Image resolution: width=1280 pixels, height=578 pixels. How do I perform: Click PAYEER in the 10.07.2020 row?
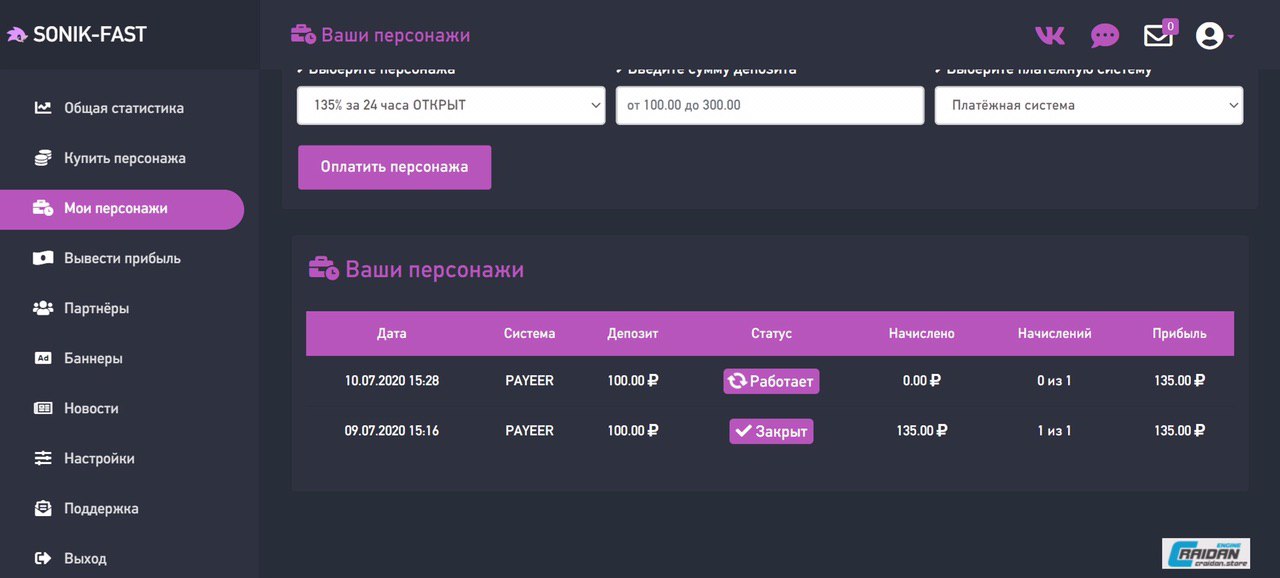[x=529, y=381]
